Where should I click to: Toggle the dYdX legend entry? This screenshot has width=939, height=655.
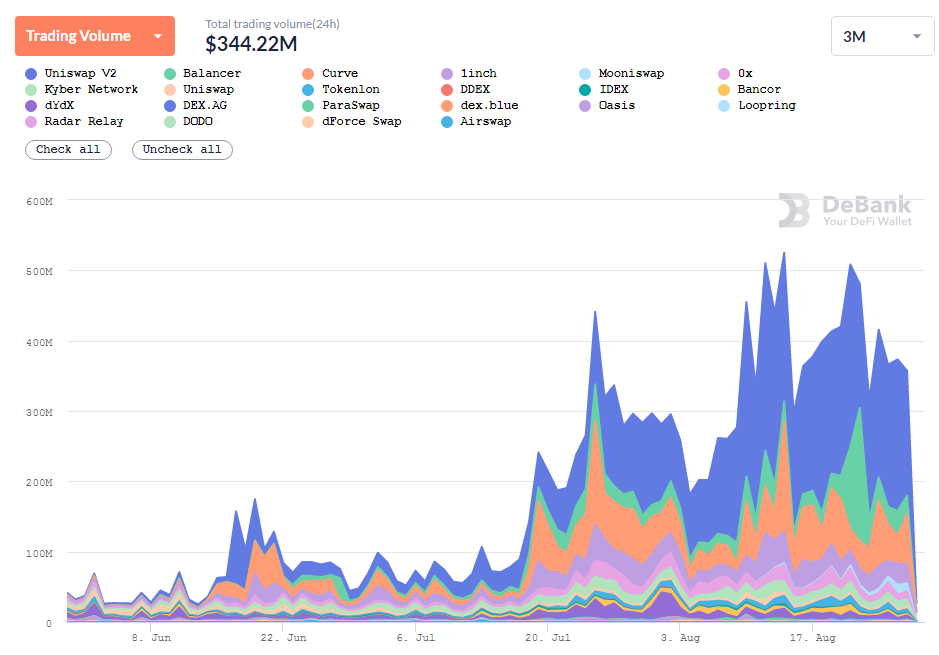tap(50, 105)
